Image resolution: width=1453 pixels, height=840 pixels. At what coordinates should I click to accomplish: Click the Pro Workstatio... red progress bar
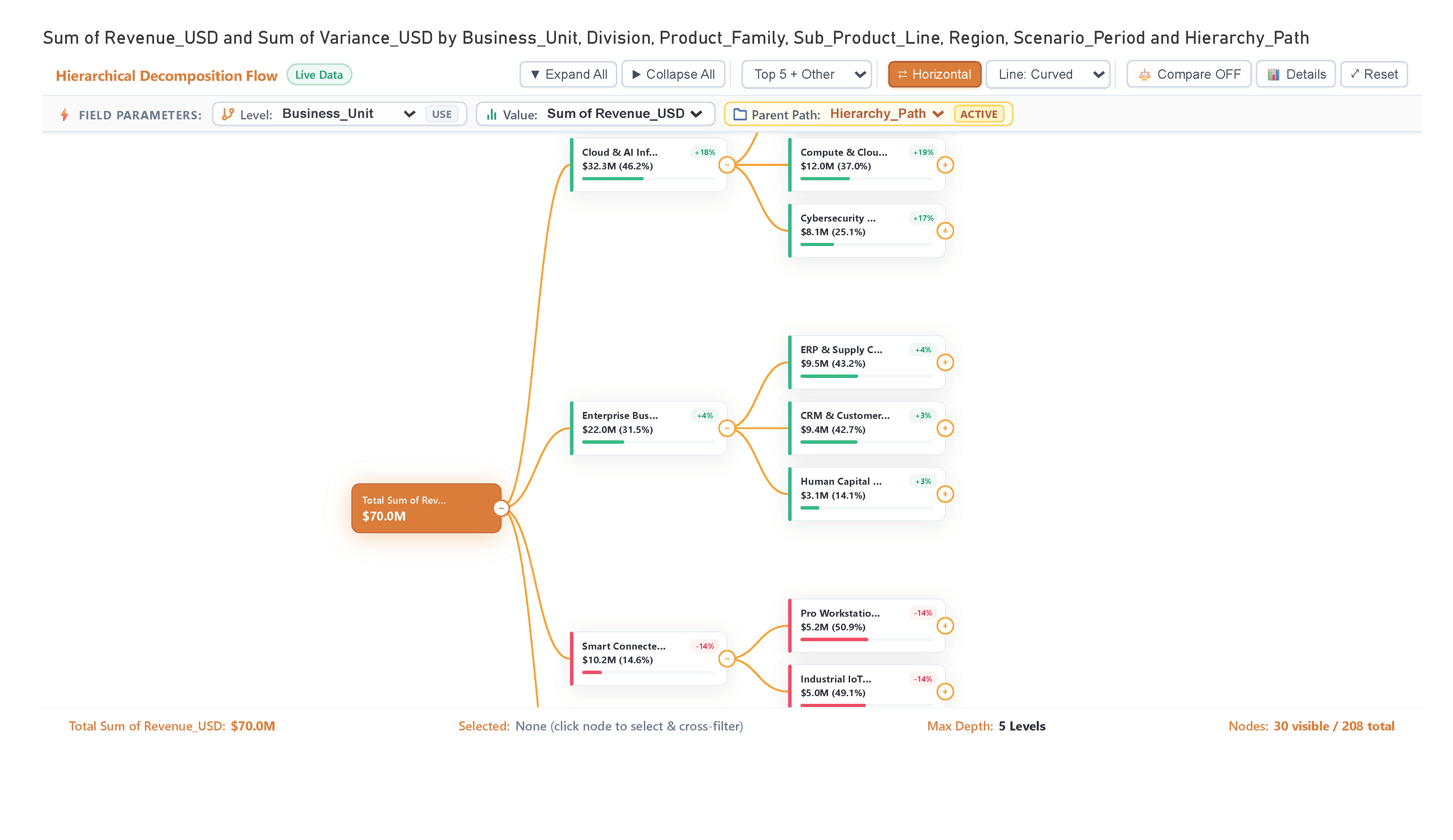(x=866, y=639)
